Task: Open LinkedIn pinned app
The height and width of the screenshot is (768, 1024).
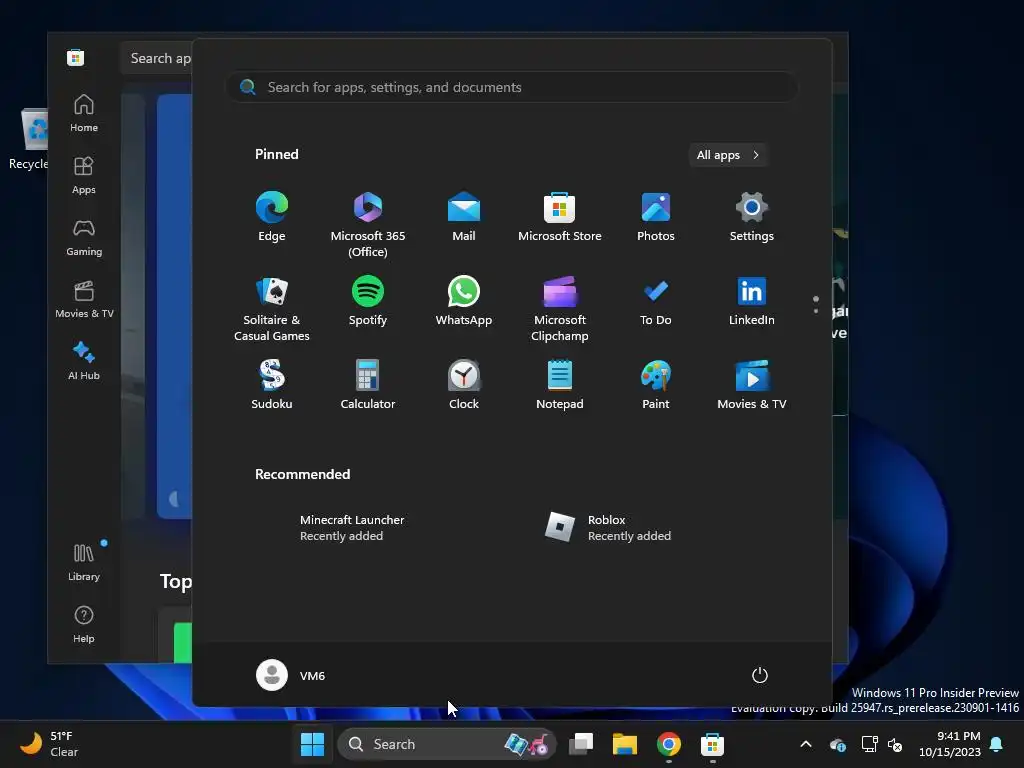Action: click(x=752, y=301)
